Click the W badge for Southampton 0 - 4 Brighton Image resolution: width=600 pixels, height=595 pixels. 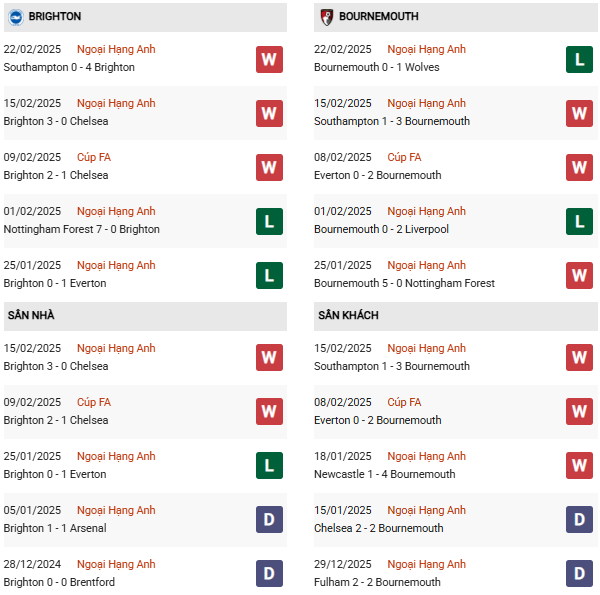tap(269, 60)
